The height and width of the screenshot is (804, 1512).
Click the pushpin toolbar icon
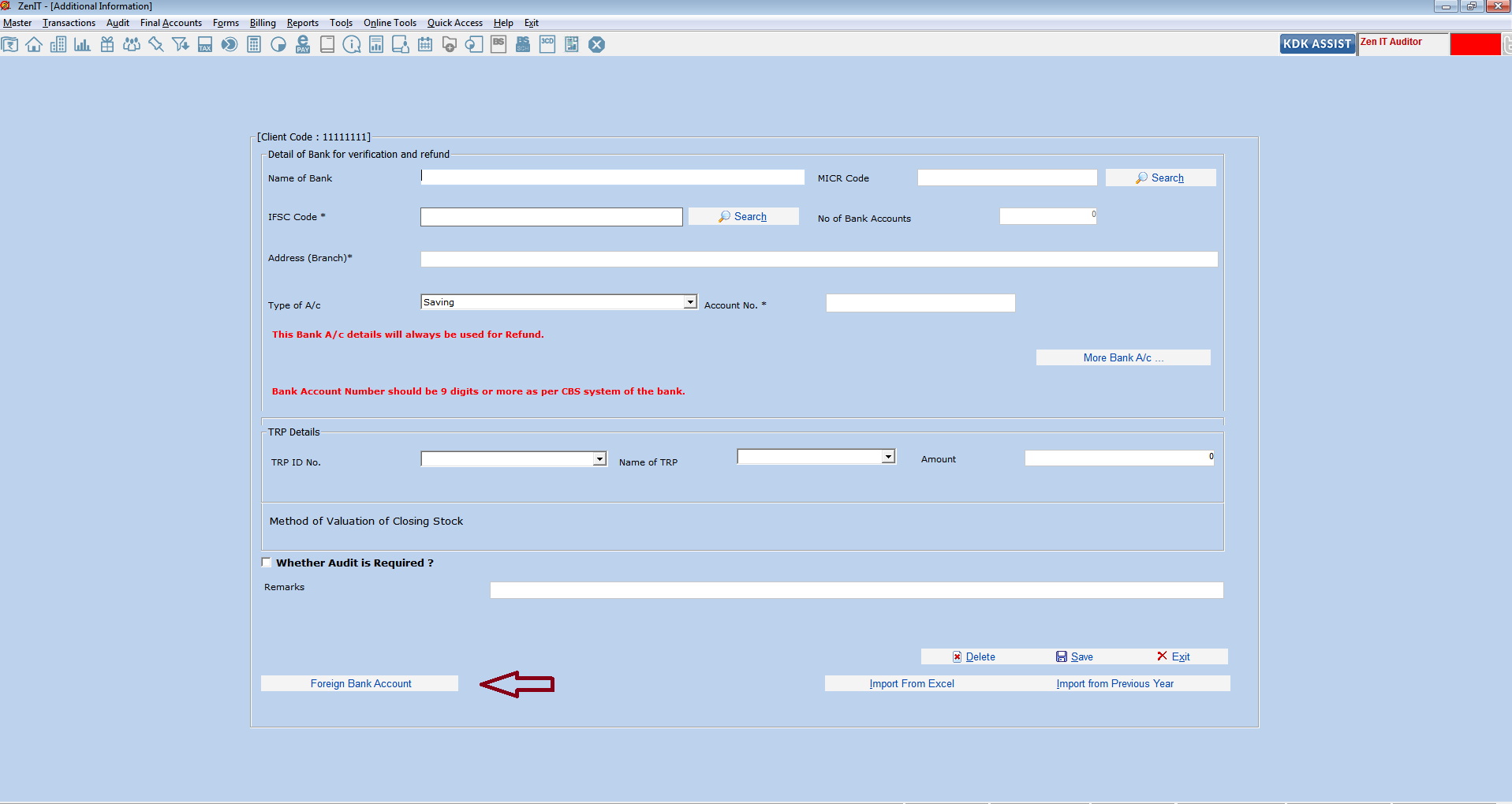click(x=156, y=45)
